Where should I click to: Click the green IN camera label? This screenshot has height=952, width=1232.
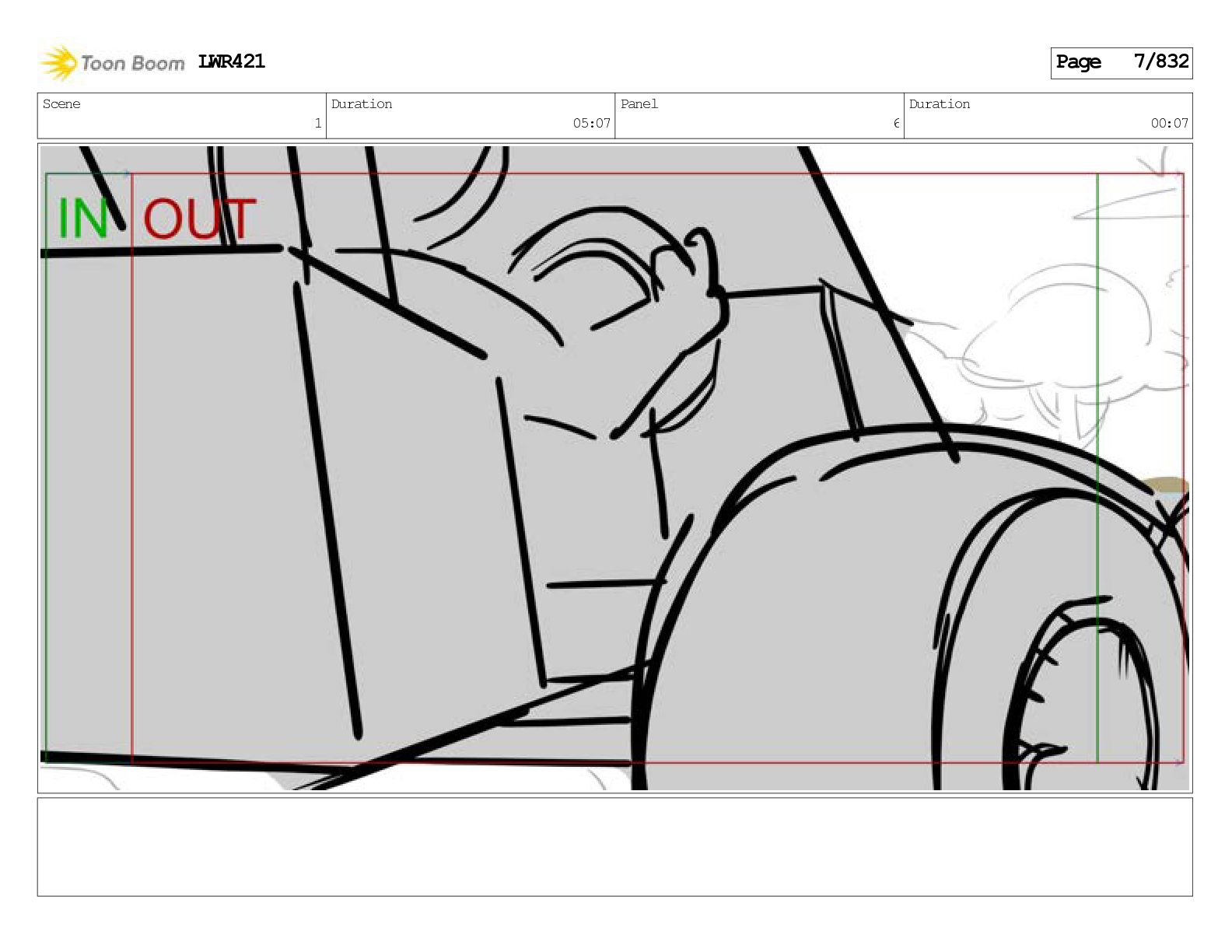(83, 219)
